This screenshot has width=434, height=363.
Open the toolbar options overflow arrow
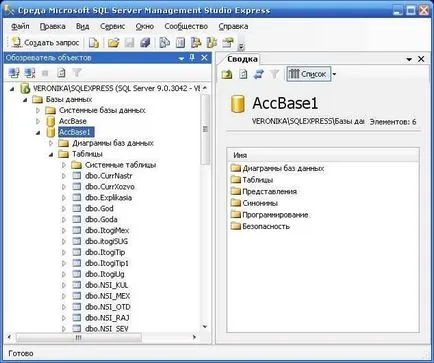[242, 46]
